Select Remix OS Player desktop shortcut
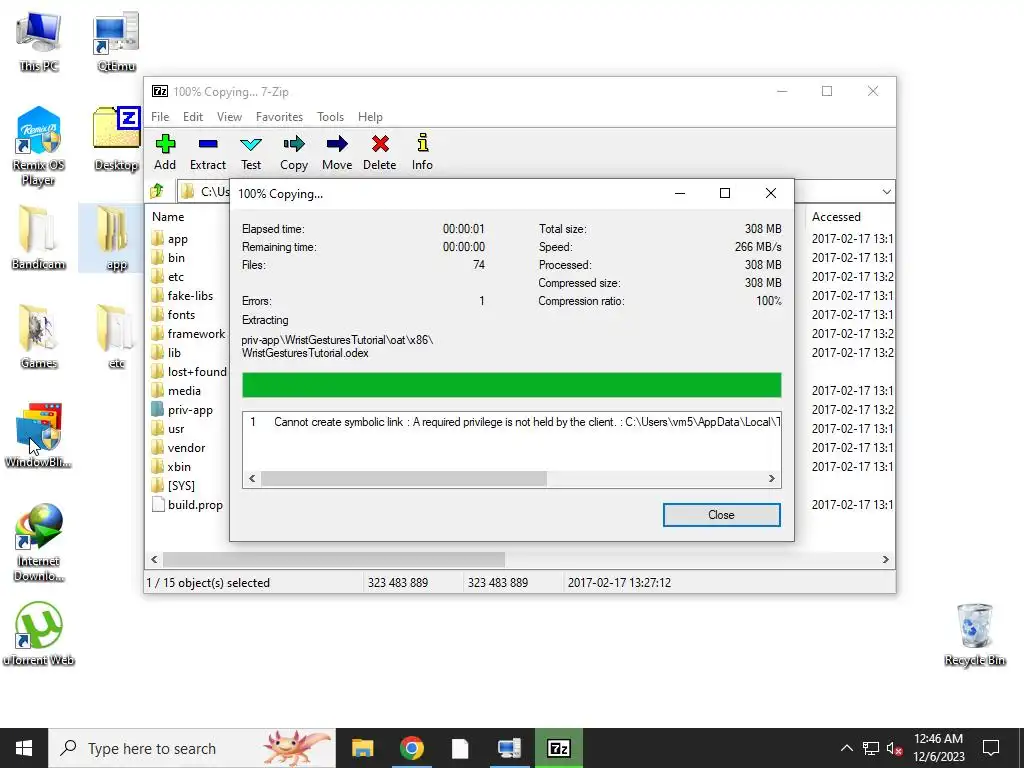 (x=39, y=146)
